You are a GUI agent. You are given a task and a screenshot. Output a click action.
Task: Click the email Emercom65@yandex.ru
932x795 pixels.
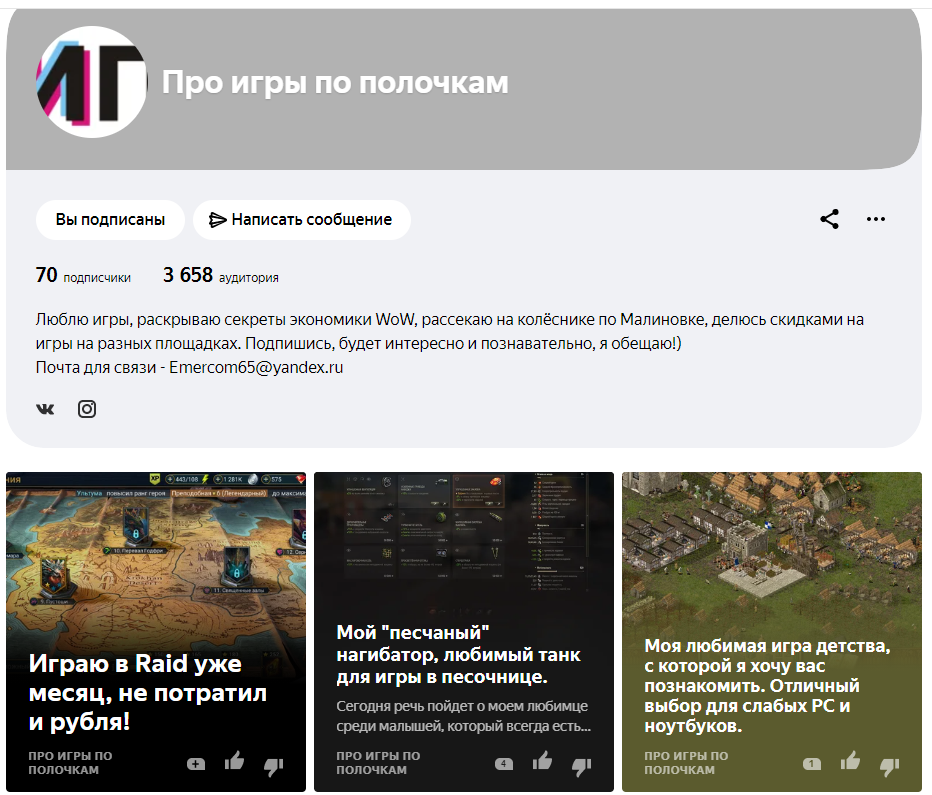(256, 367)
